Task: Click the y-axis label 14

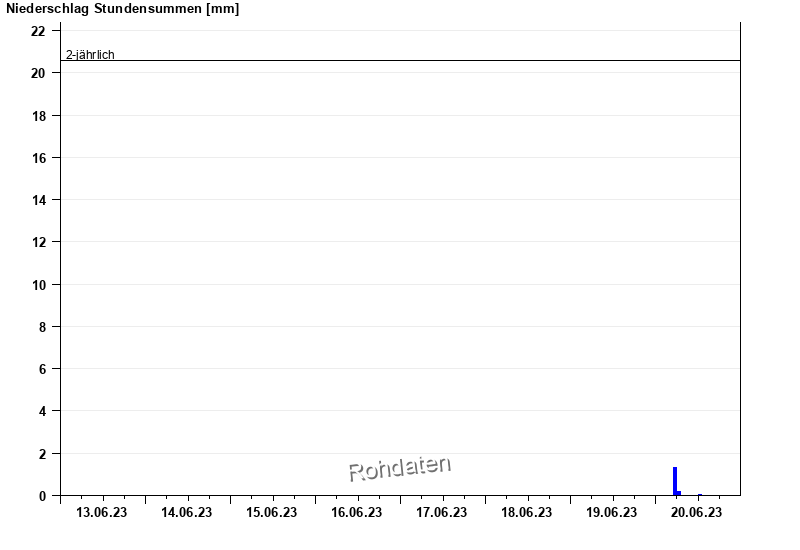Action: (x=39, y=200)
